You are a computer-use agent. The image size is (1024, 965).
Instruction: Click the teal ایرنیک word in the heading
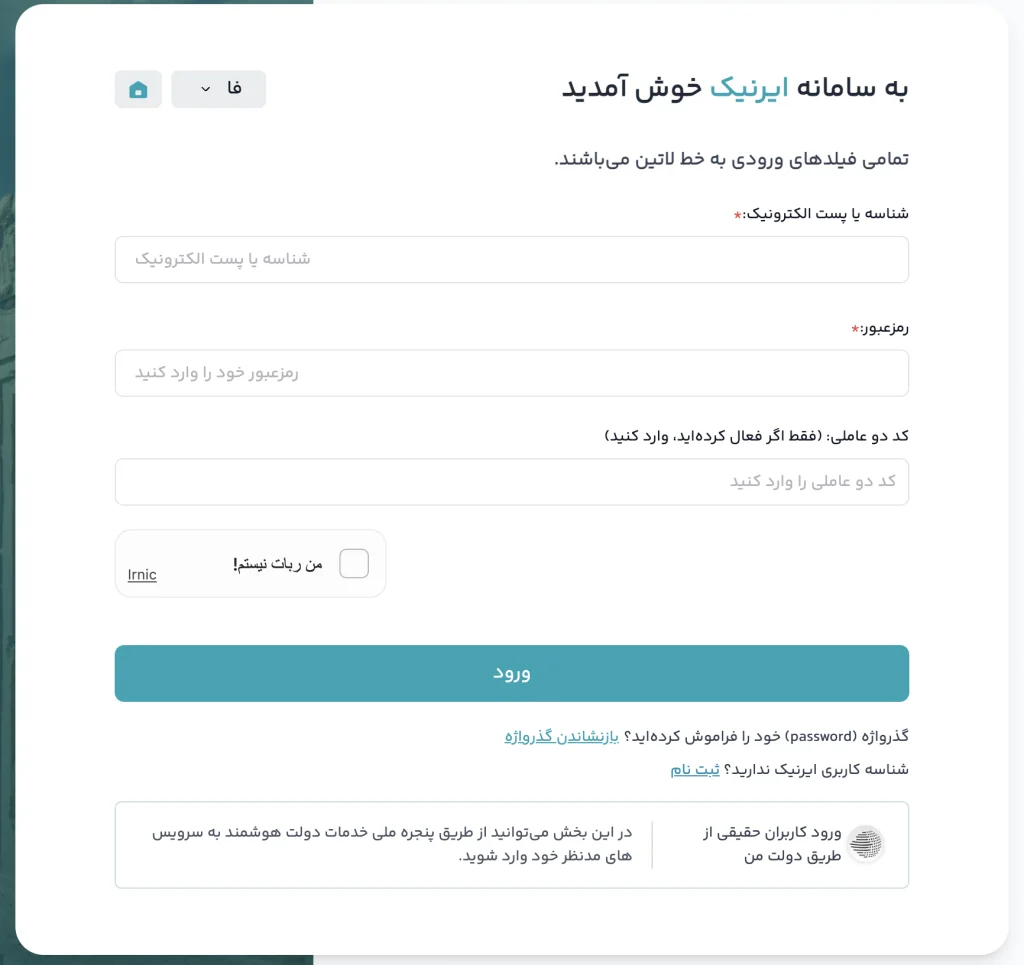pyautogui.click(x=749, y=88)
